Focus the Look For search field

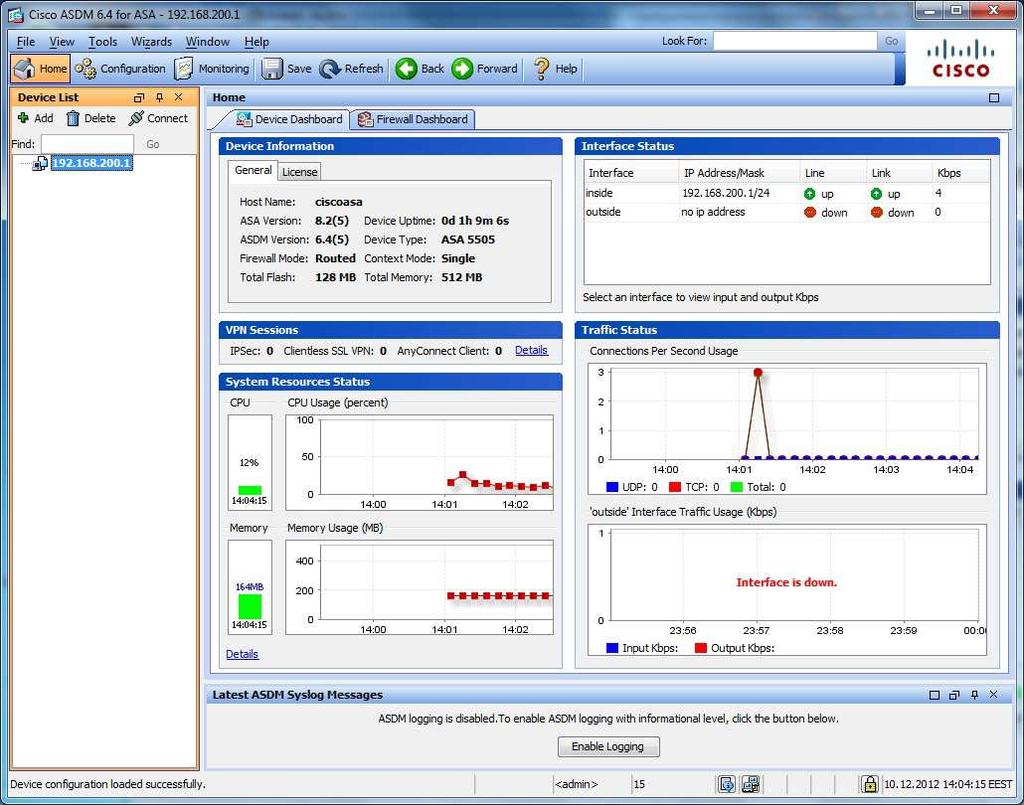tap(795, 41)
